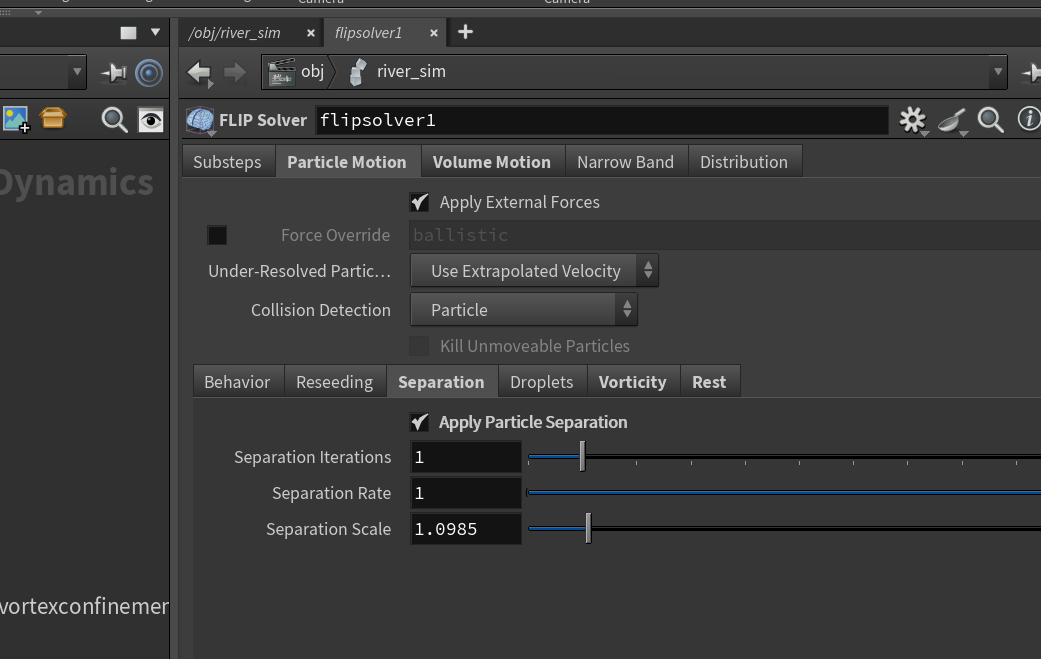Viewport: 1041px width, 659px height.
Task: Click the back navigation arrow
Action: click(199, 72)
